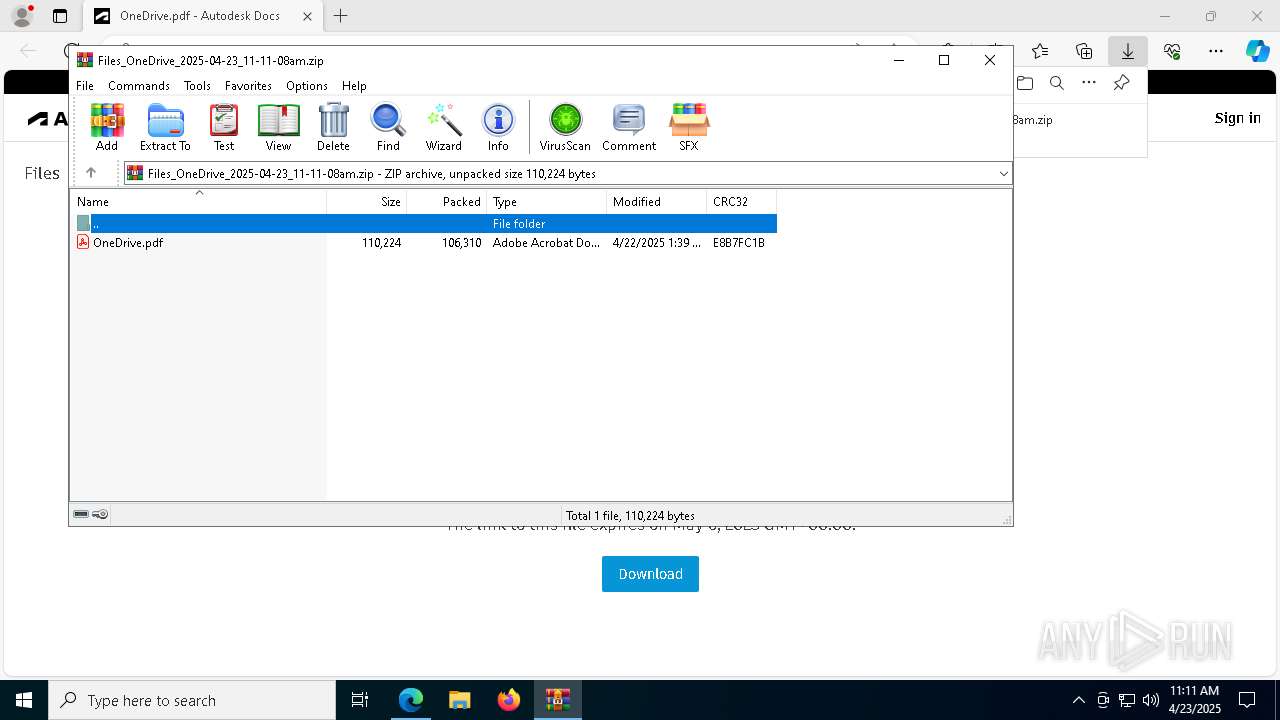Click Files label on Autodesk page
This screenshot has width=1280, height=720.
(x=42, y=173)
